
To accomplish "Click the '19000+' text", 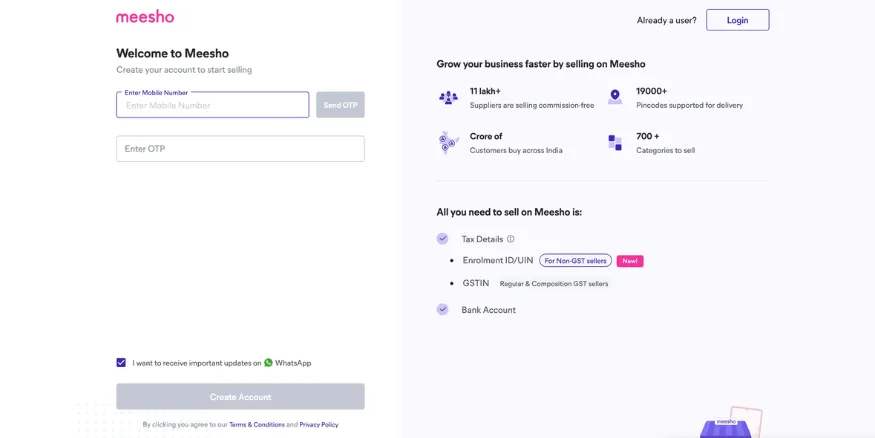I will coord(651,91).
